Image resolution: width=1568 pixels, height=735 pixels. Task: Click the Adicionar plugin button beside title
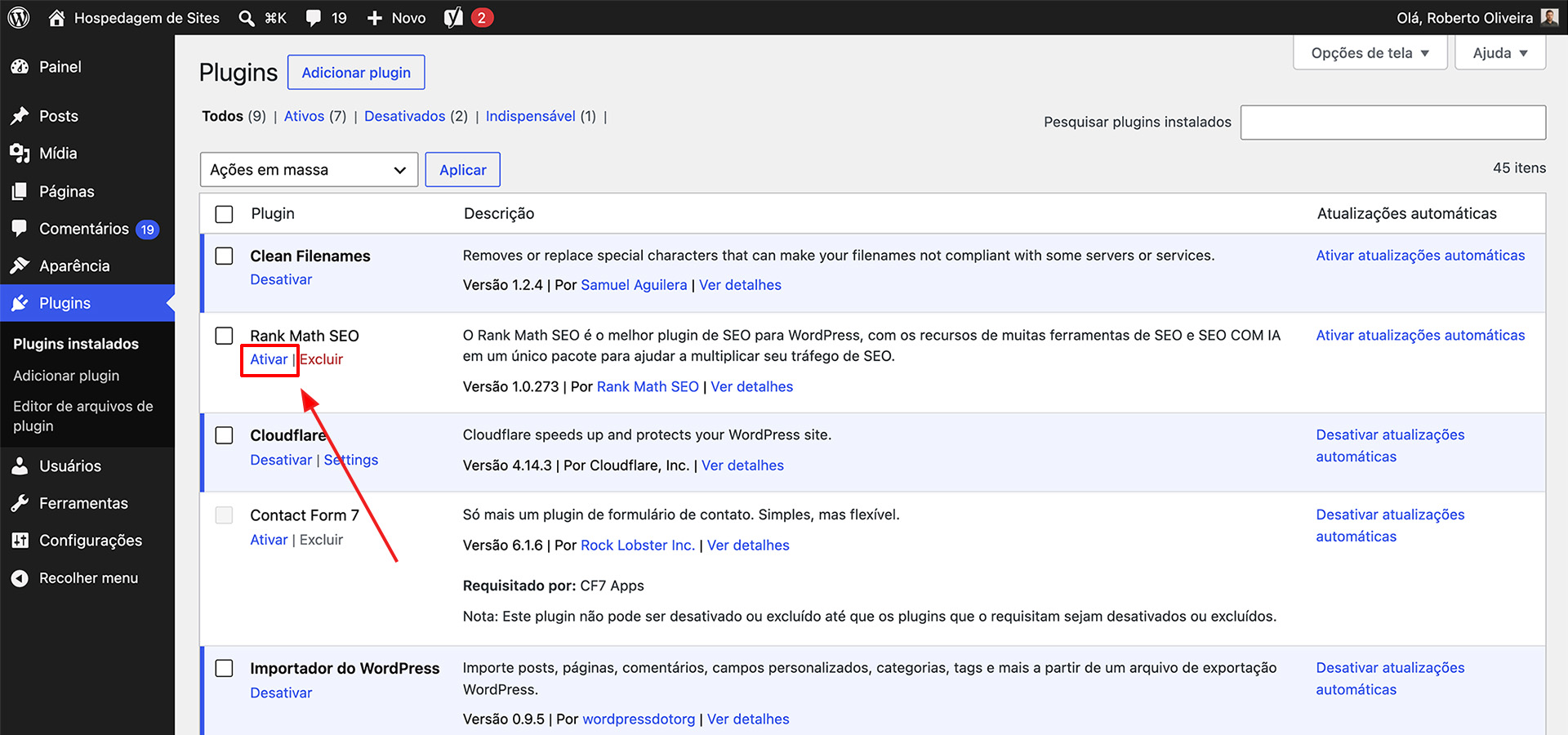click(x=356, y=73)
